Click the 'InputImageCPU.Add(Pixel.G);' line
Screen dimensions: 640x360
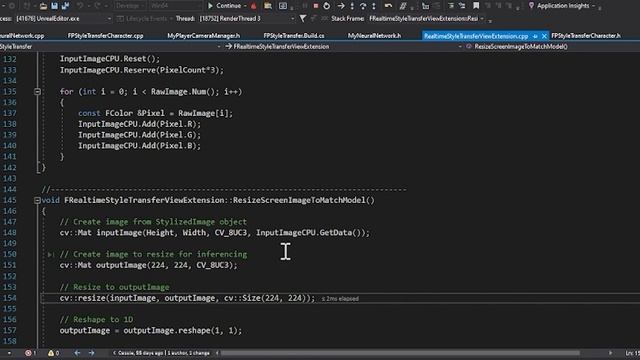click(139, 135)
